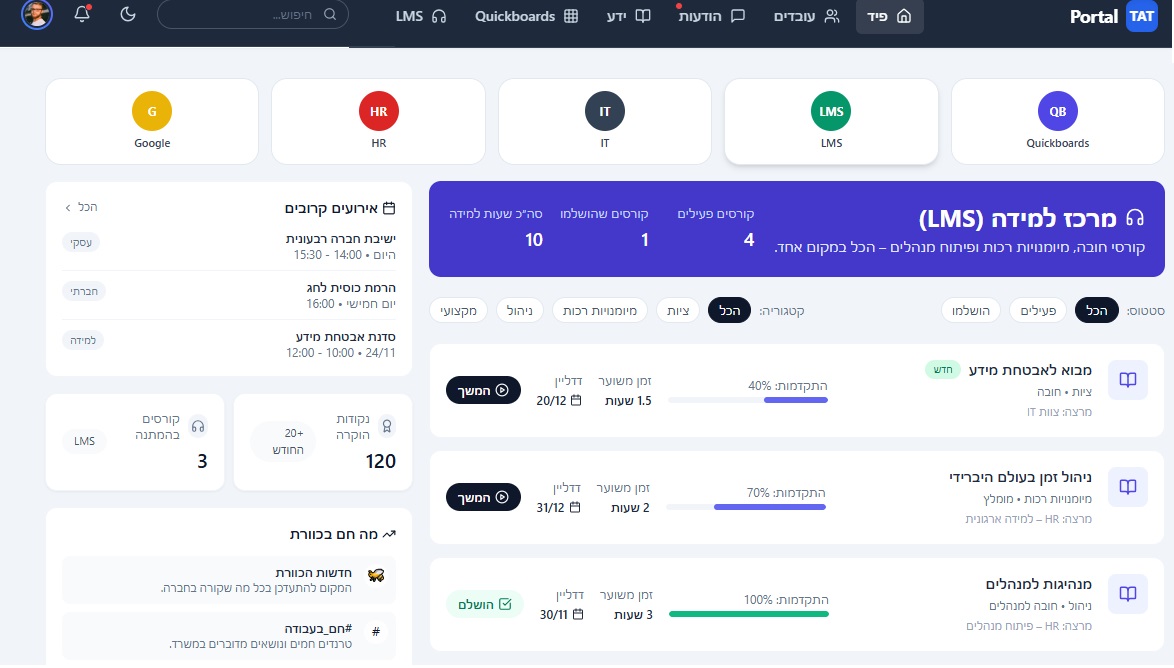
Task: Click the IT shortcut circle icon
Action: click(604, 111)
